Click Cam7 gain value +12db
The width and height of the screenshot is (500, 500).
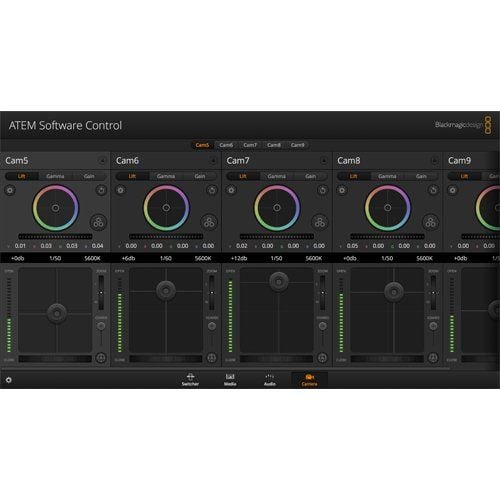click(239, 258)
